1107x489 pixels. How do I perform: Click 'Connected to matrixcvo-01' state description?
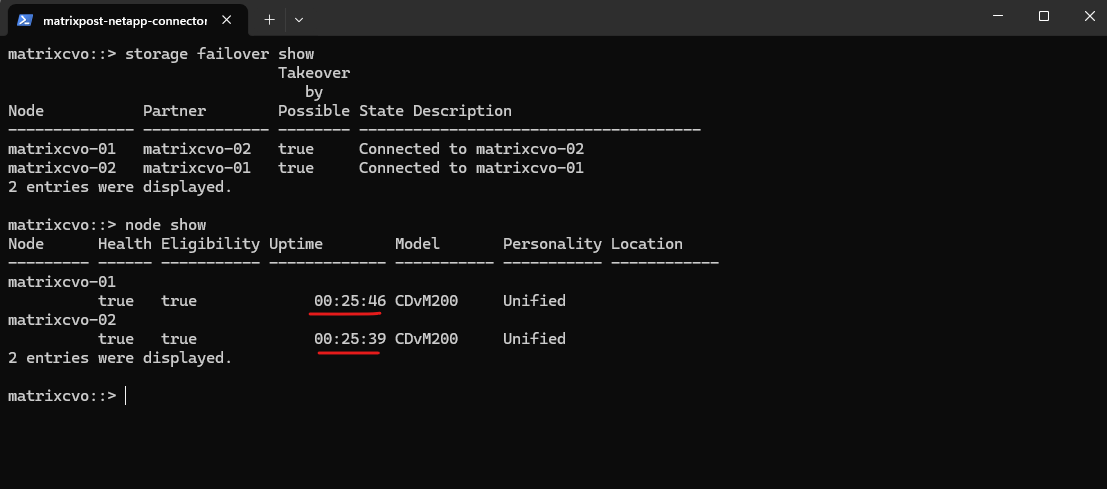[x=471, y=168]
